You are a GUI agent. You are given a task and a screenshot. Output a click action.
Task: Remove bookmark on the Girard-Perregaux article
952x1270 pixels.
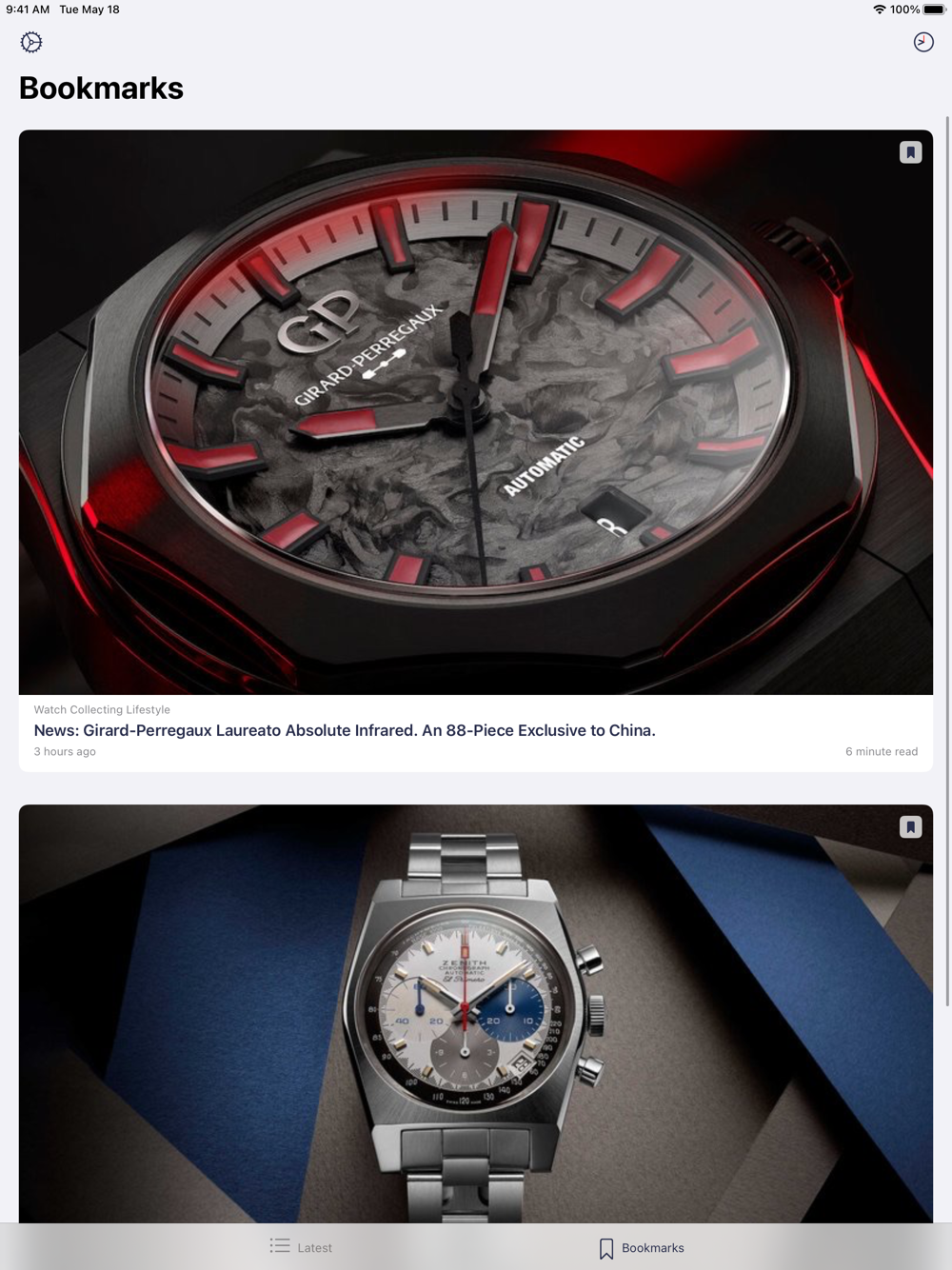click(910, 152)
